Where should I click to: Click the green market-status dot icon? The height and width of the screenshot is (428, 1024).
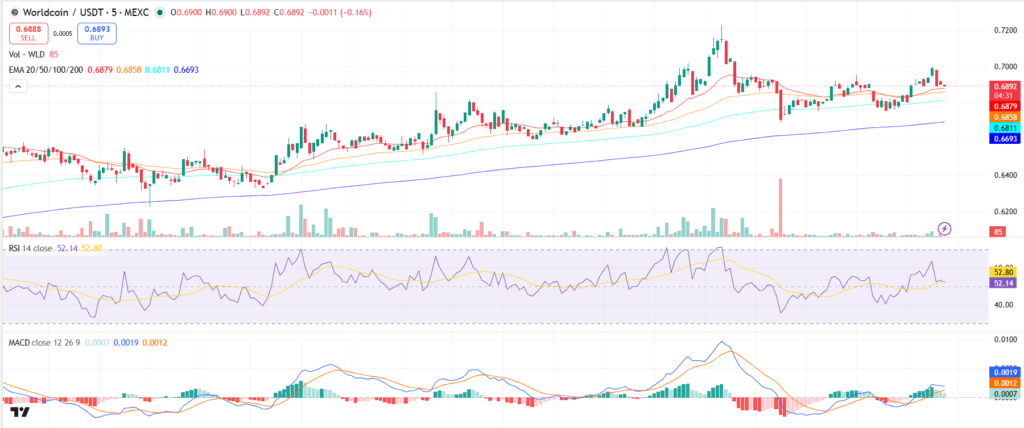point(159,12)
